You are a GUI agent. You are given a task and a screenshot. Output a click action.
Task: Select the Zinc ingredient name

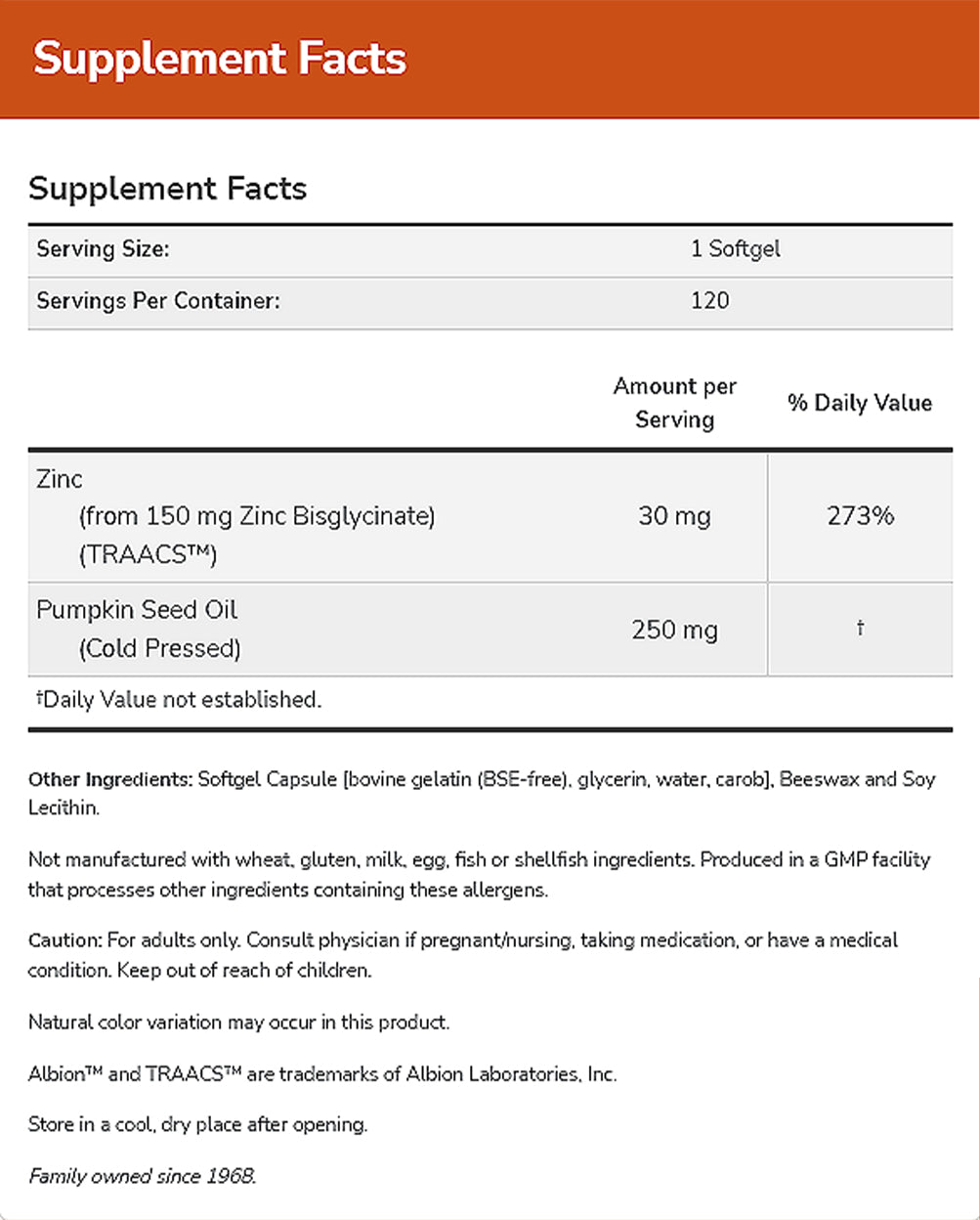tap(60, 479)
